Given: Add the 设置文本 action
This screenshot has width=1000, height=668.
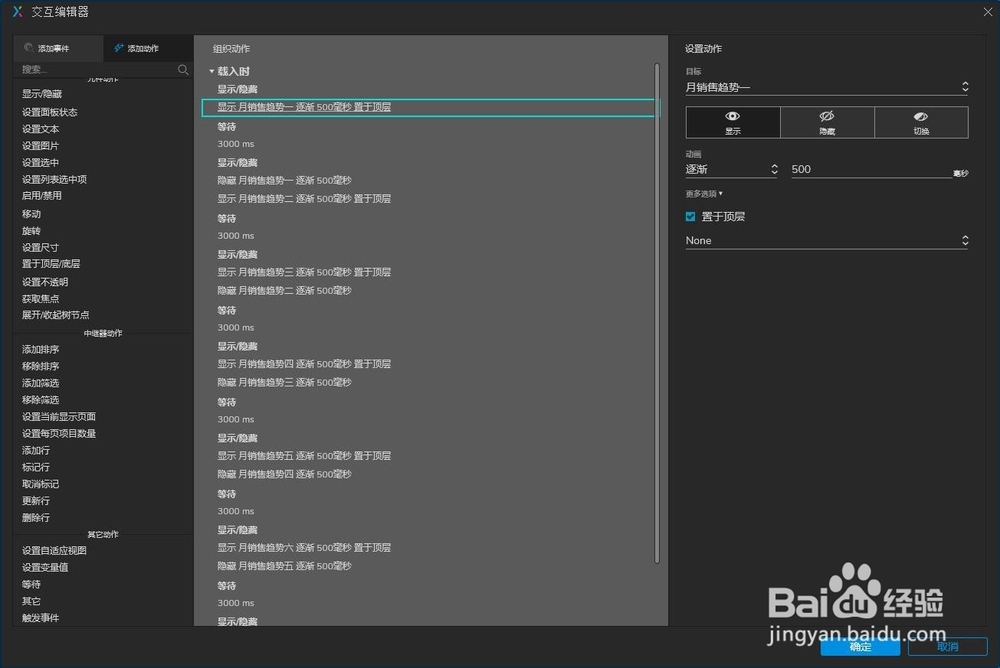Looking at the screenshot, I should [x=40, y=129].
